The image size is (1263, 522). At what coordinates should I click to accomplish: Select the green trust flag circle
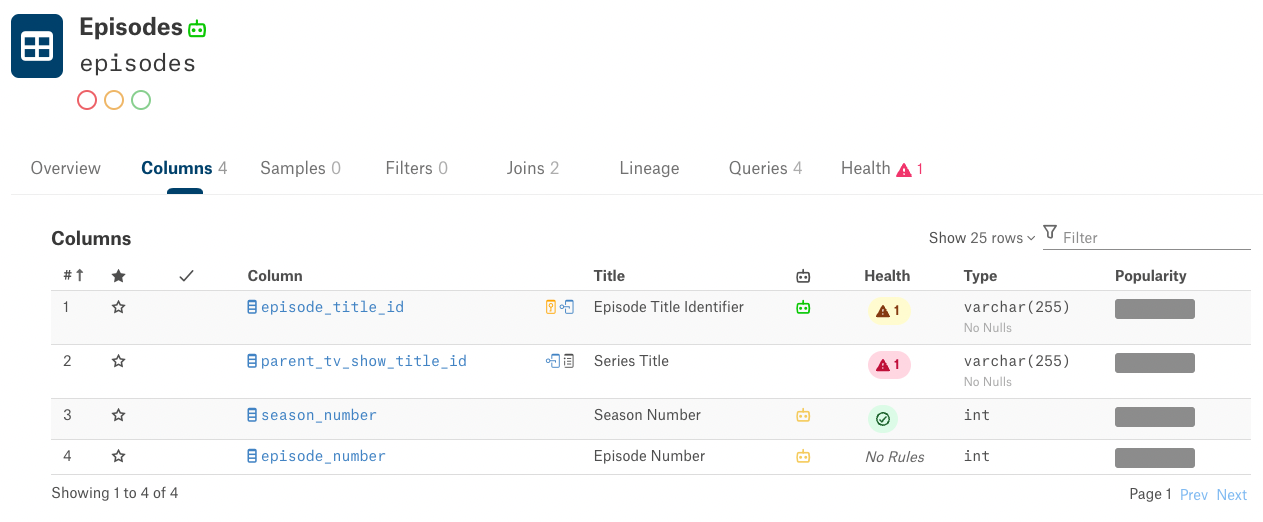[141, 100]
